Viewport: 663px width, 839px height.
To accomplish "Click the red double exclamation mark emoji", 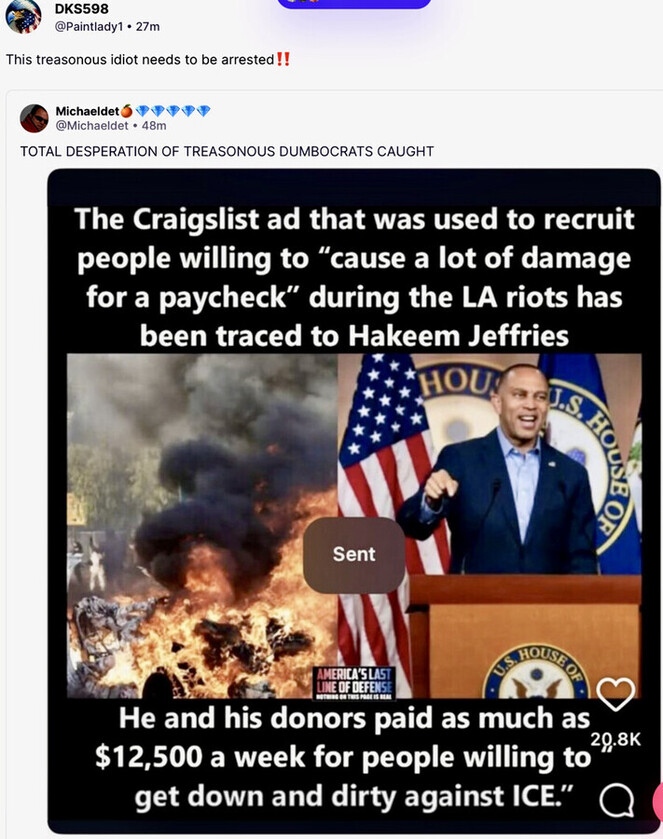I will tap(283, 59).
